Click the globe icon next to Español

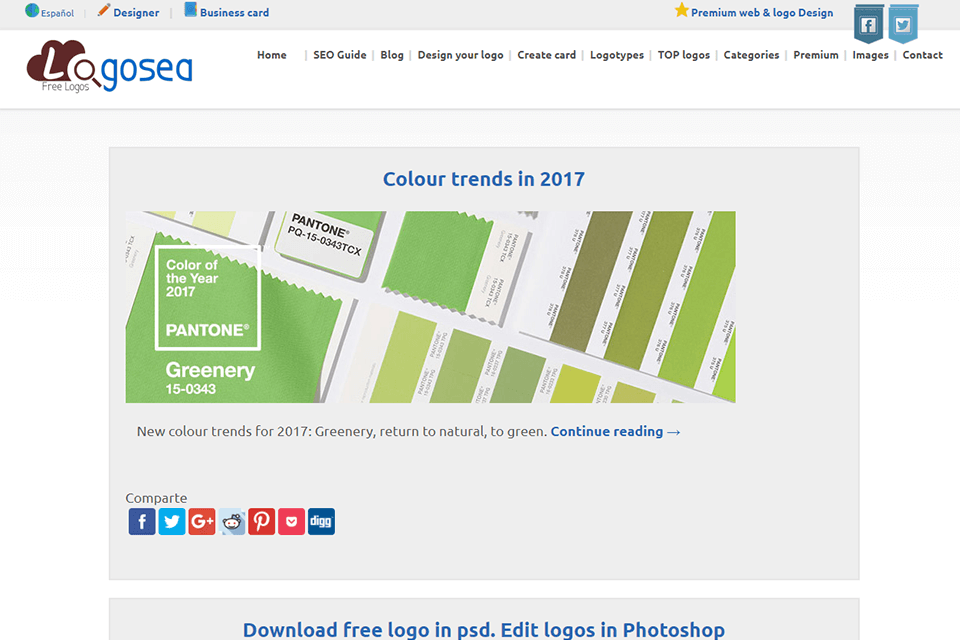32,10
